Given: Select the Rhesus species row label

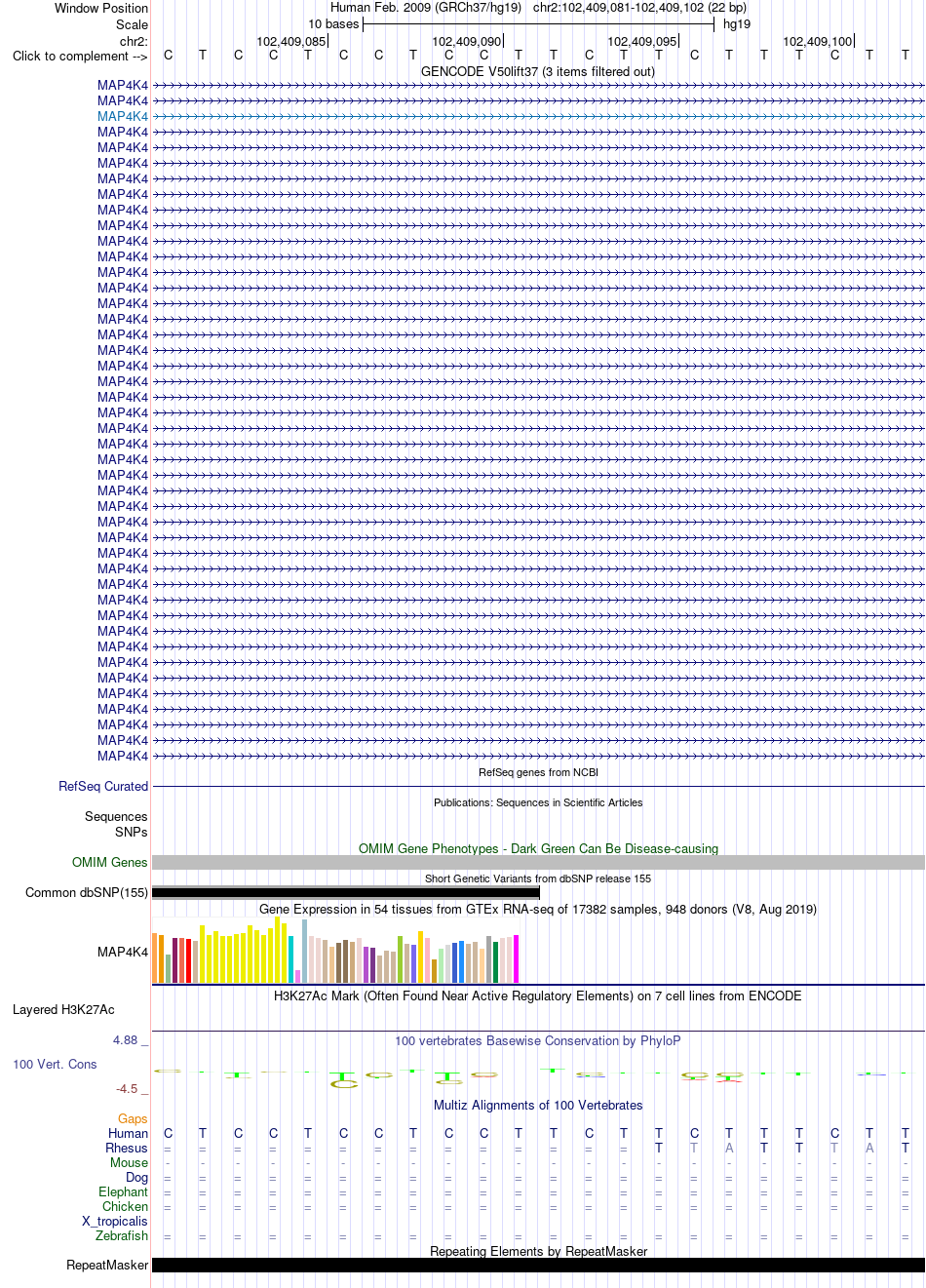Looking at the screenshot, I should click(127, 1148).
